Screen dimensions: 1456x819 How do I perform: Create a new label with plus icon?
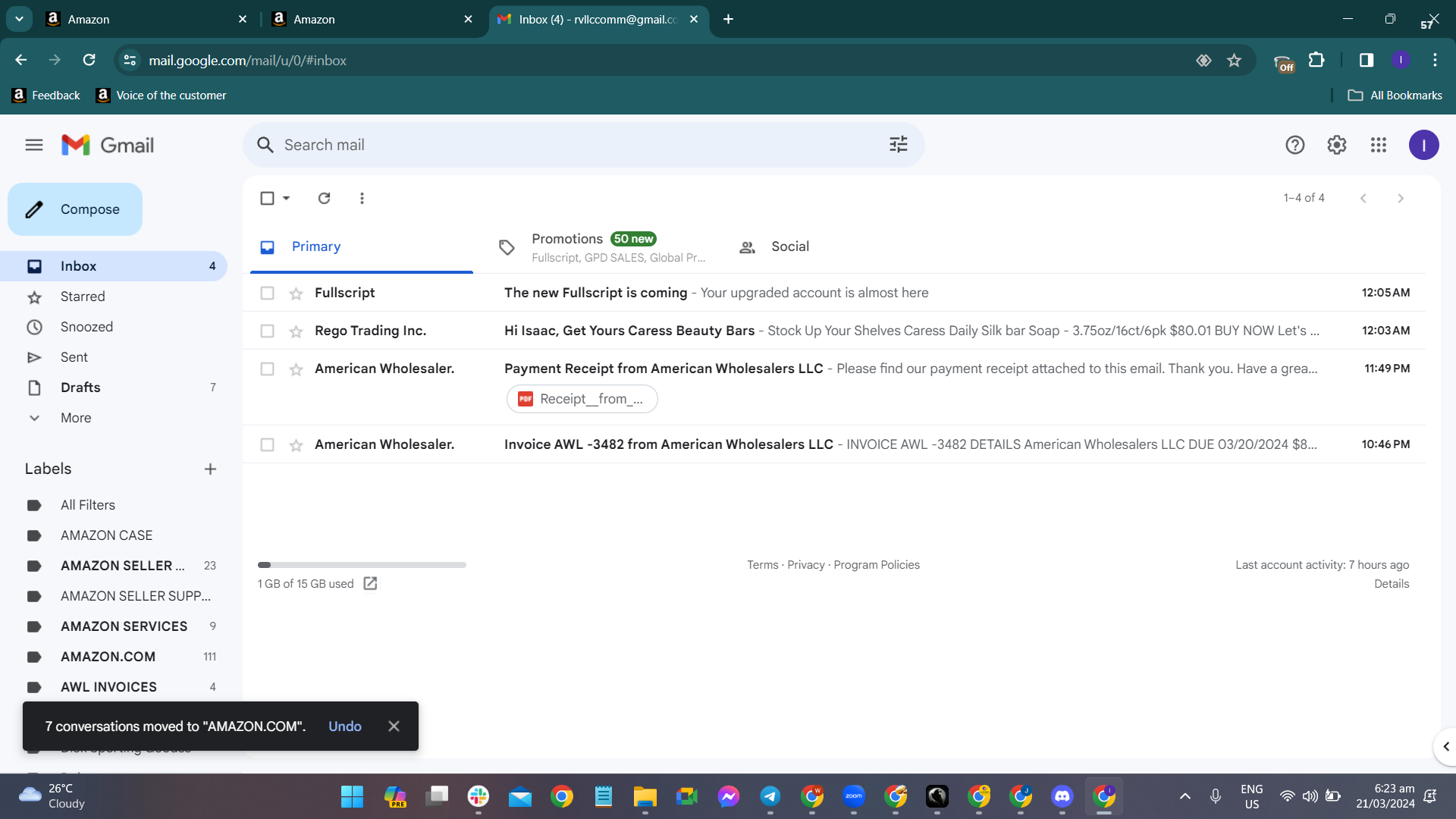(210, 469)
